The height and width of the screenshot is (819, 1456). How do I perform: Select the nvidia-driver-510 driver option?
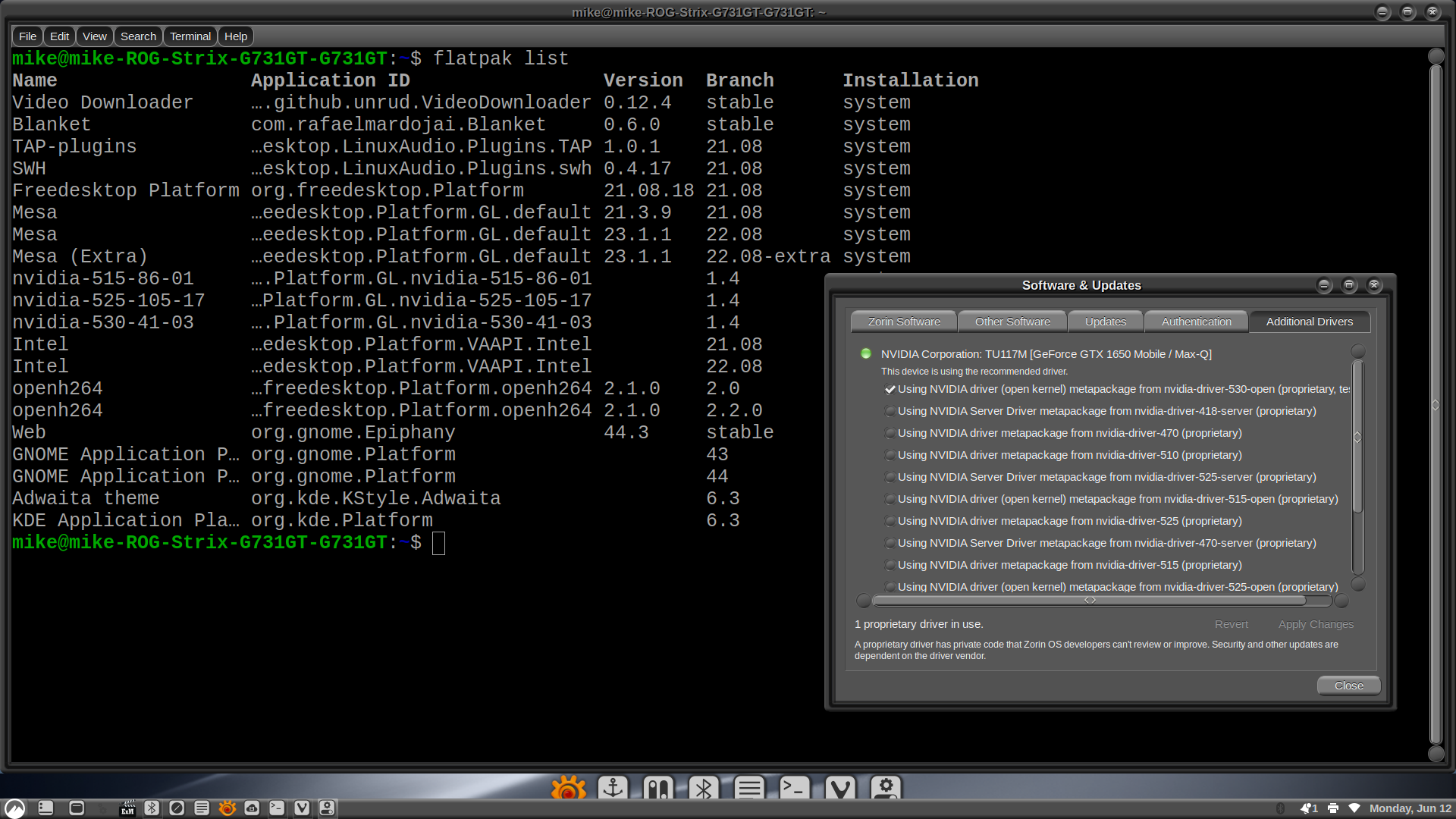(1063, 455)
